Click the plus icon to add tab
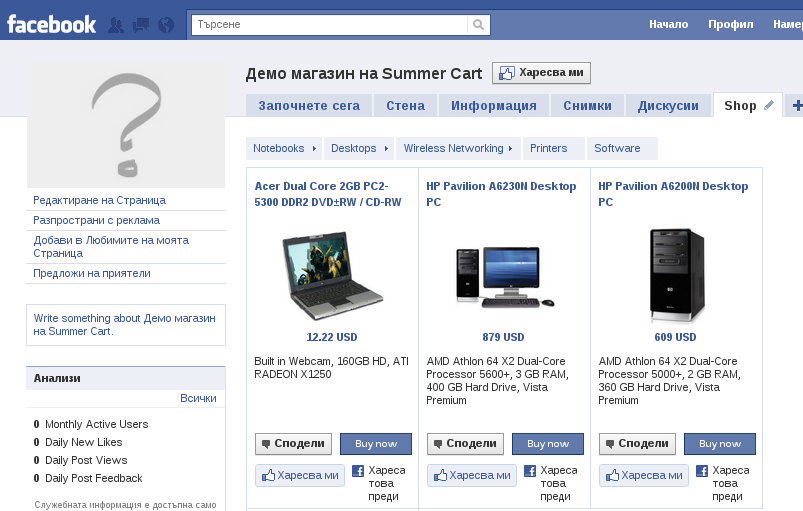 pyautogui.click(x=797, y=105)
